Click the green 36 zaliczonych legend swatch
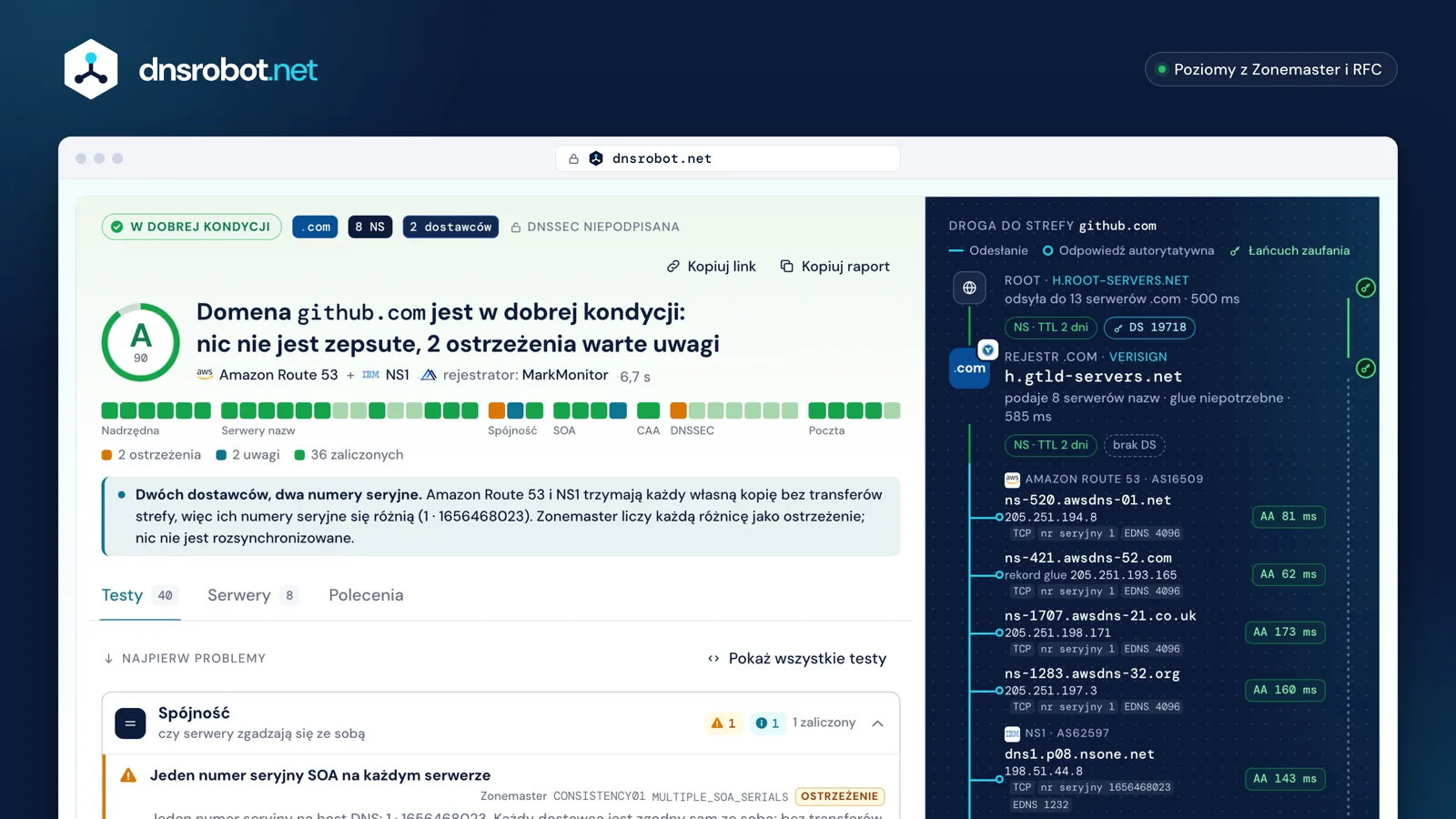Viewport: 1456px width, 819px height. pos(299,455)
